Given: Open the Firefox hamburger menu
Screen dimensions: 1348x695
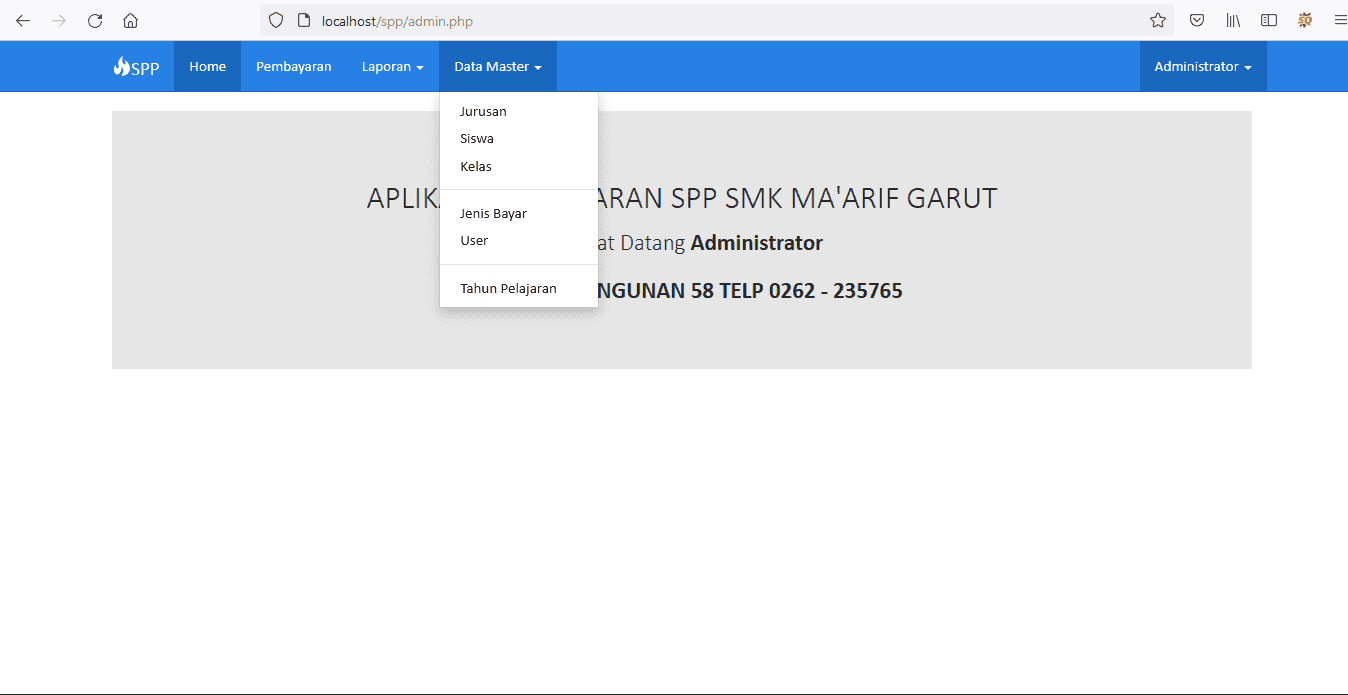Looking at the screenshot, I should click(x=1340, y=20).
